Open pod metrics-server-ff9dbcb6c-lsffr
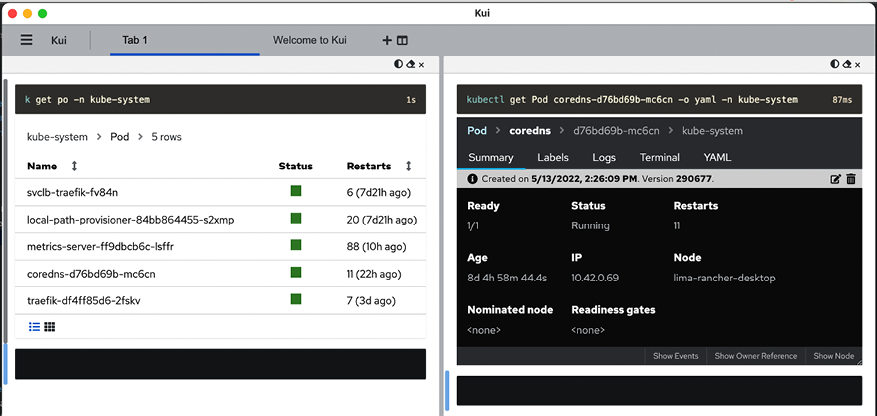 tap(101, 247)
